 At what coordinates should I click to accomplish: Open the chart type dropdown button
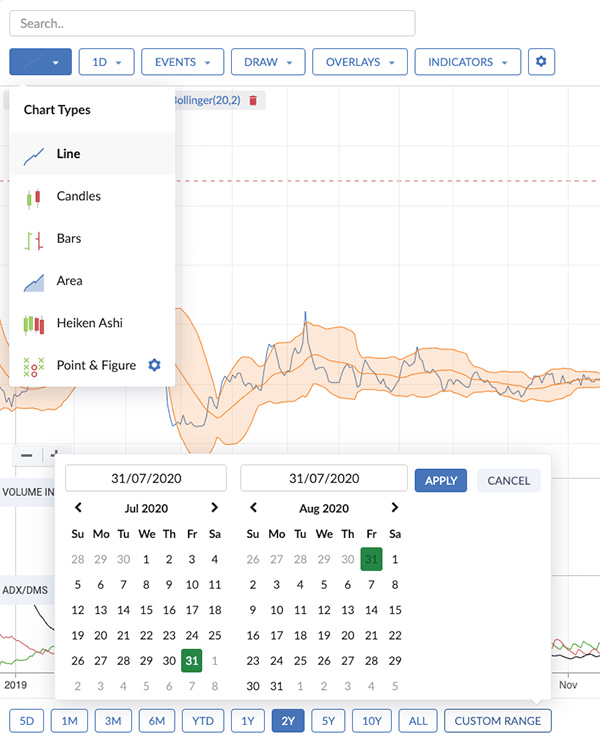pos(41,61)
